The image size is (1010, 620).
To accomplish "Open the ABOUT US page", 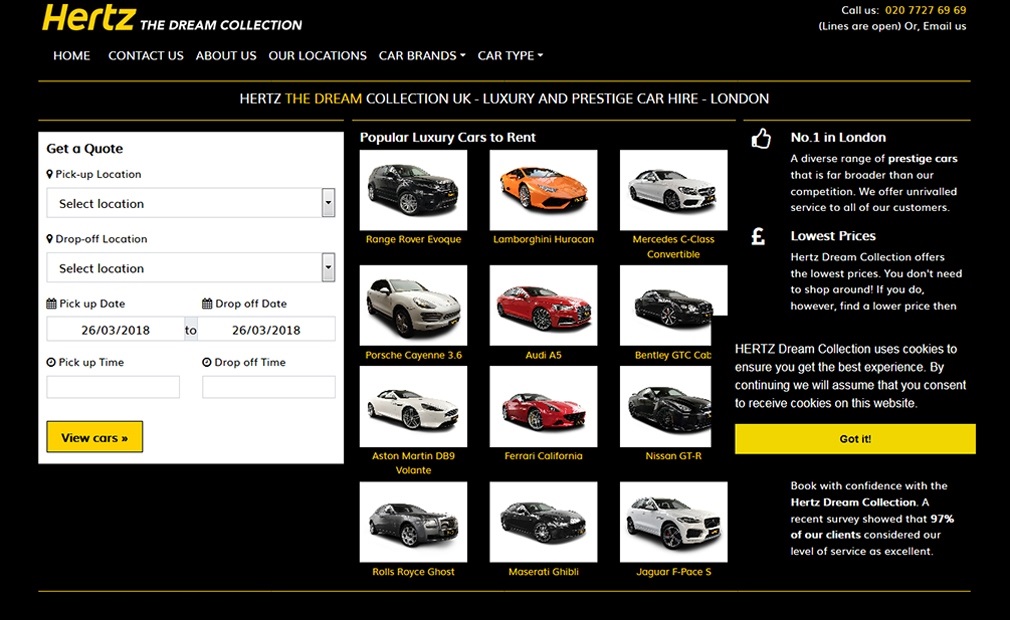I will (x=226, y=55).
